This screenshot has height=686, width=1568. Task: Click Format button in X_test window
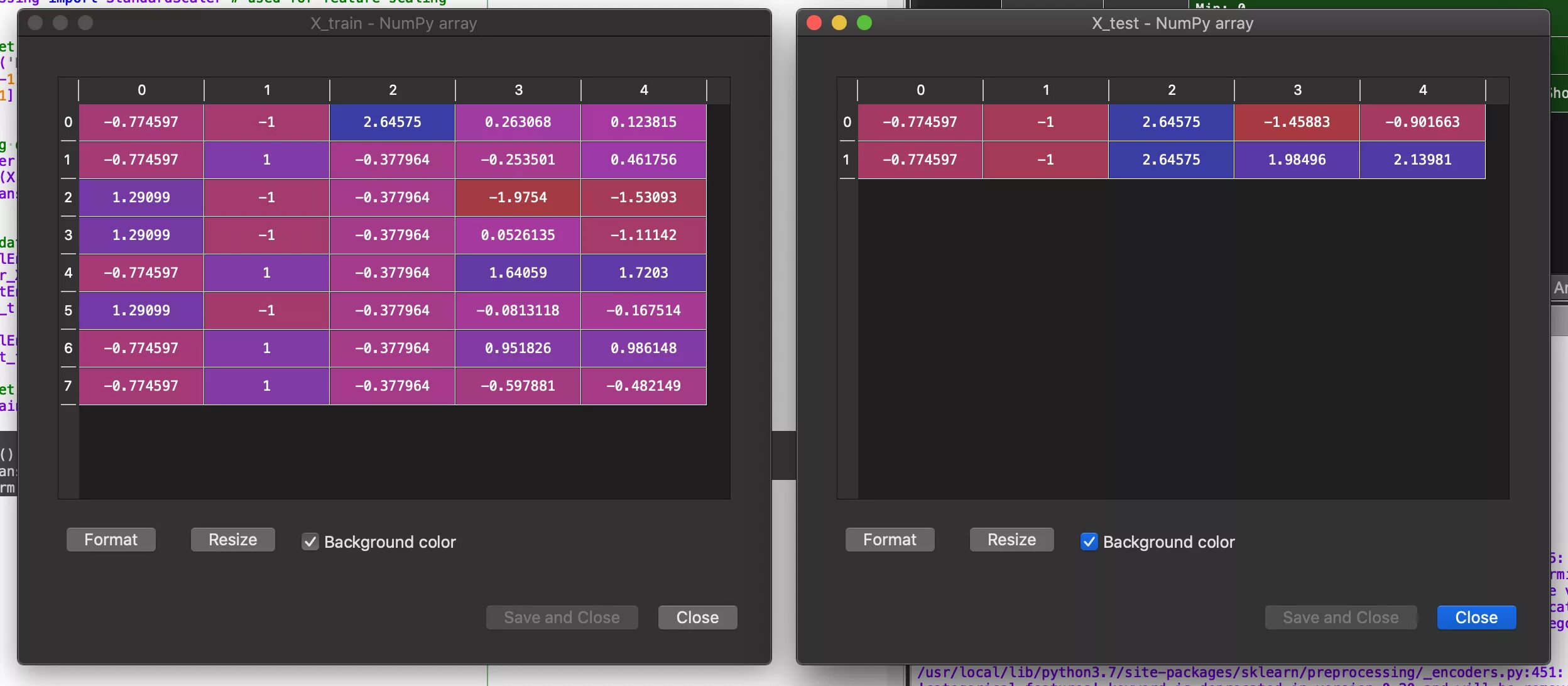coord(890,540)
